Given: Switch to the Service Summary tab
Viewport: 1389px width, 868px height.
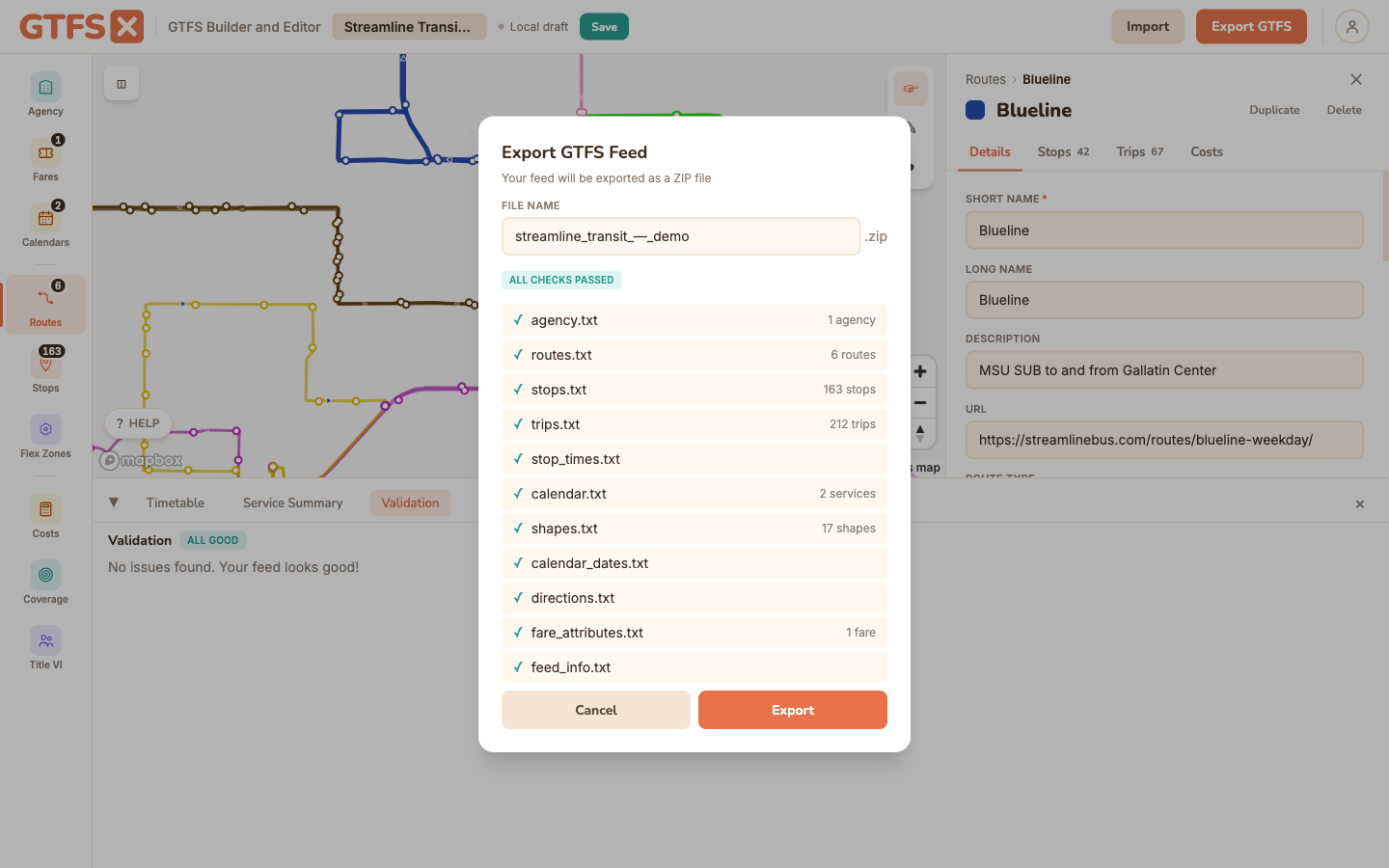Looking at the screenshot, I should [293, 502].
